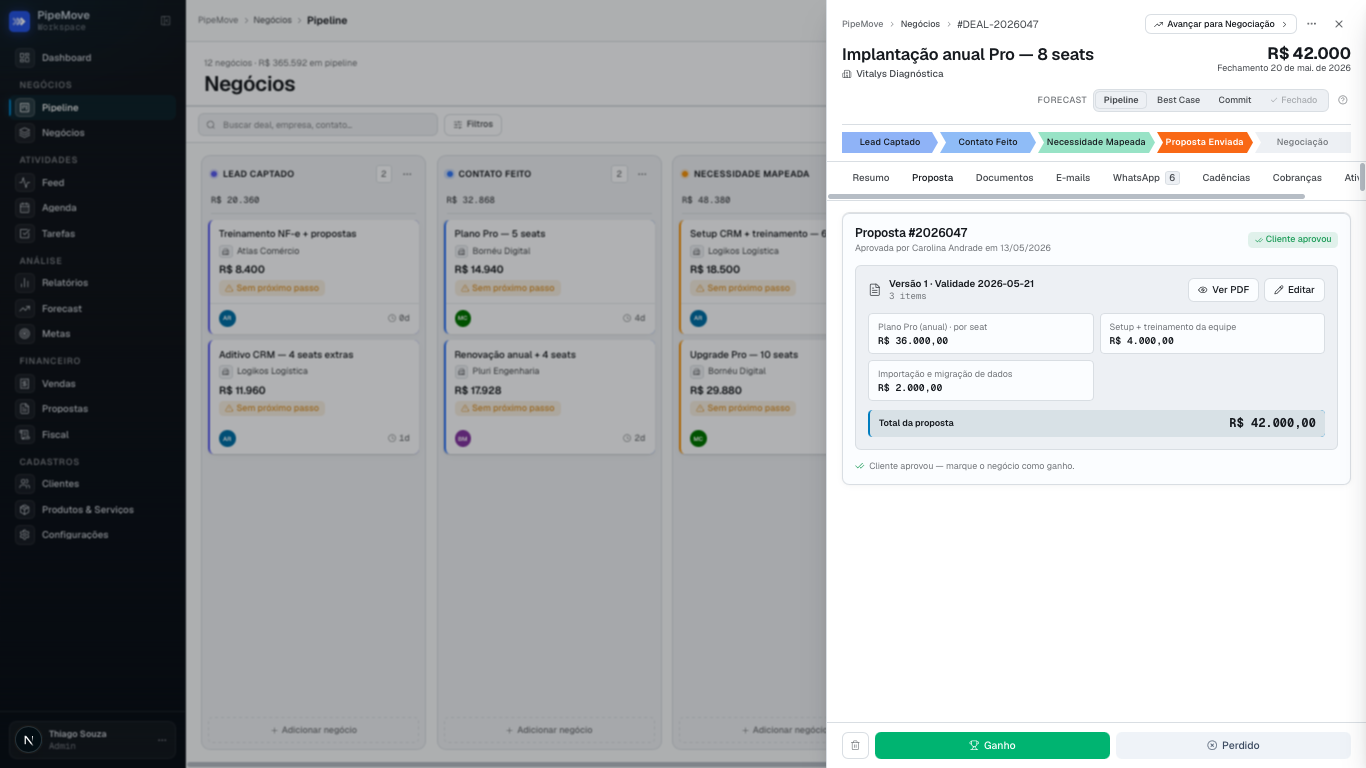Open the Produtos & Serviços box icon
Viewport: 1366px width, 768px height.
[25, 510]
